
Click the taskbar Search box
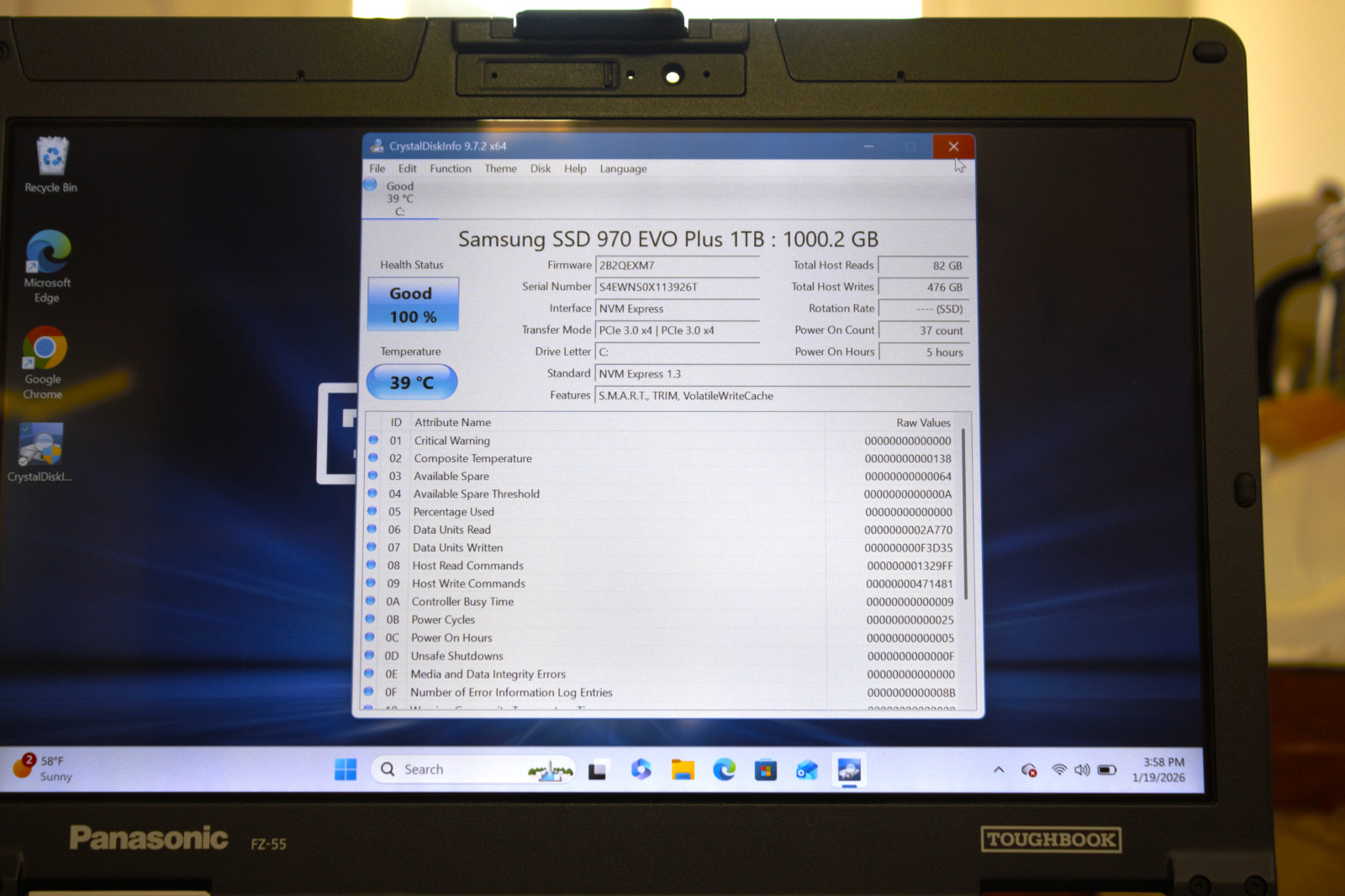473,769
